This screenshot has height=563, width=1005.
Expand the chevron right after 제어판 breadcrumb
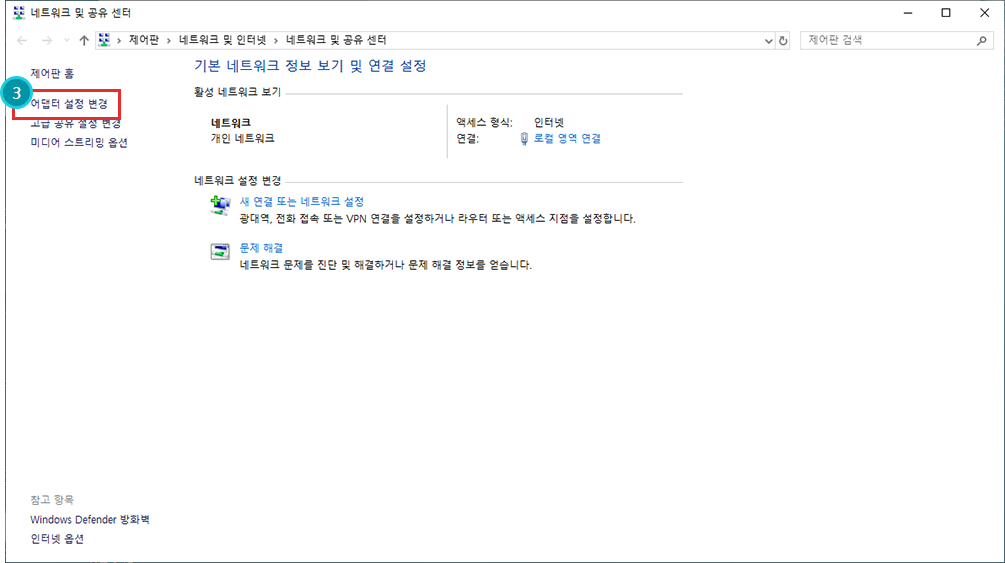coord(169,40)
